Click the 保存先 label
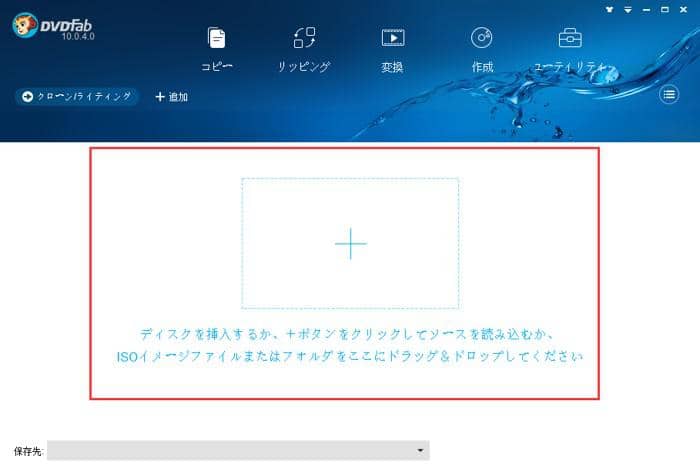 point(28,451)
